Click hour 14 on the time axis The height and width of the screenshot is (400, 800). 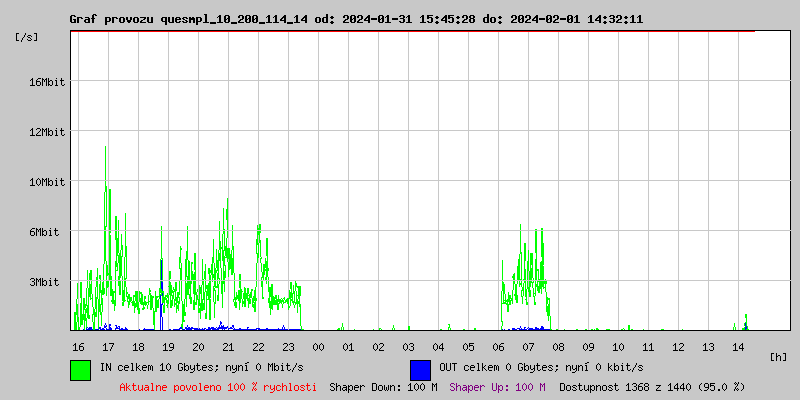(x=738, y=346)
